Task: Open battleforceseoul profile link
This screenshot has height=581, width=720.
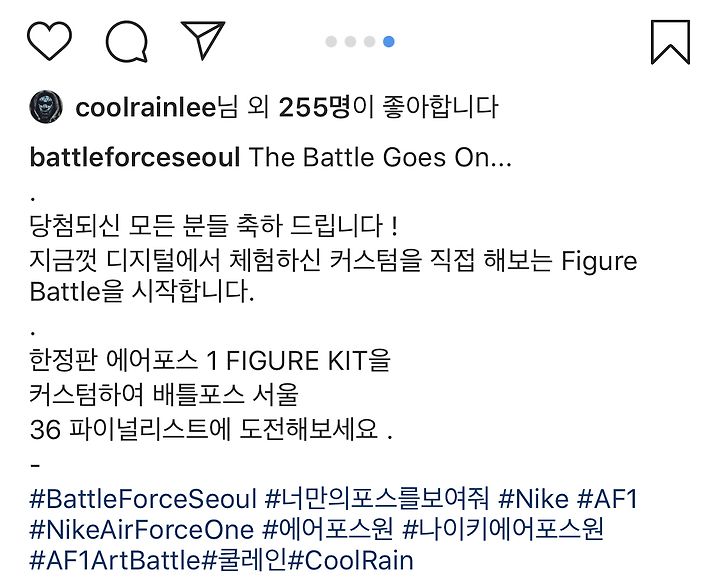Action: pos(135,158)
